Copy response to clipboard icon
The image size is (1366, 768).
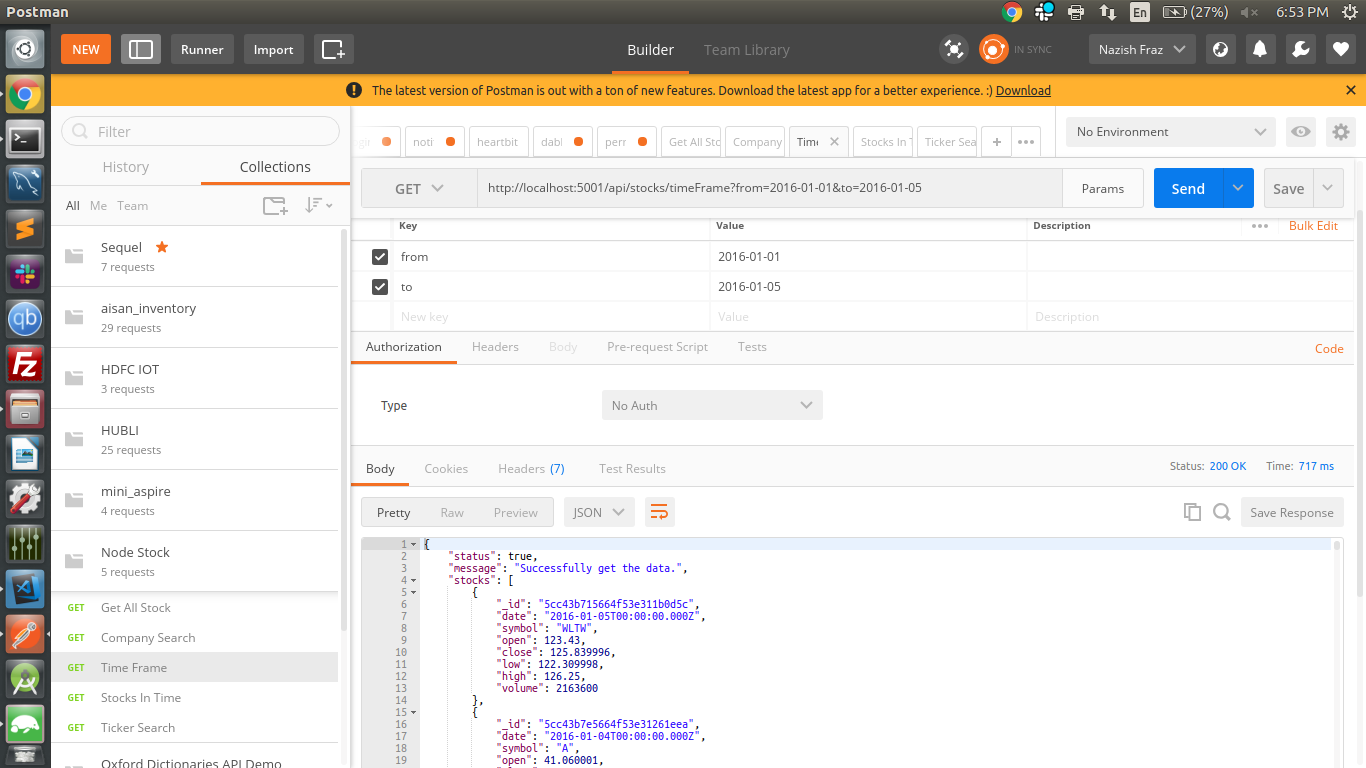point(1192,512)
